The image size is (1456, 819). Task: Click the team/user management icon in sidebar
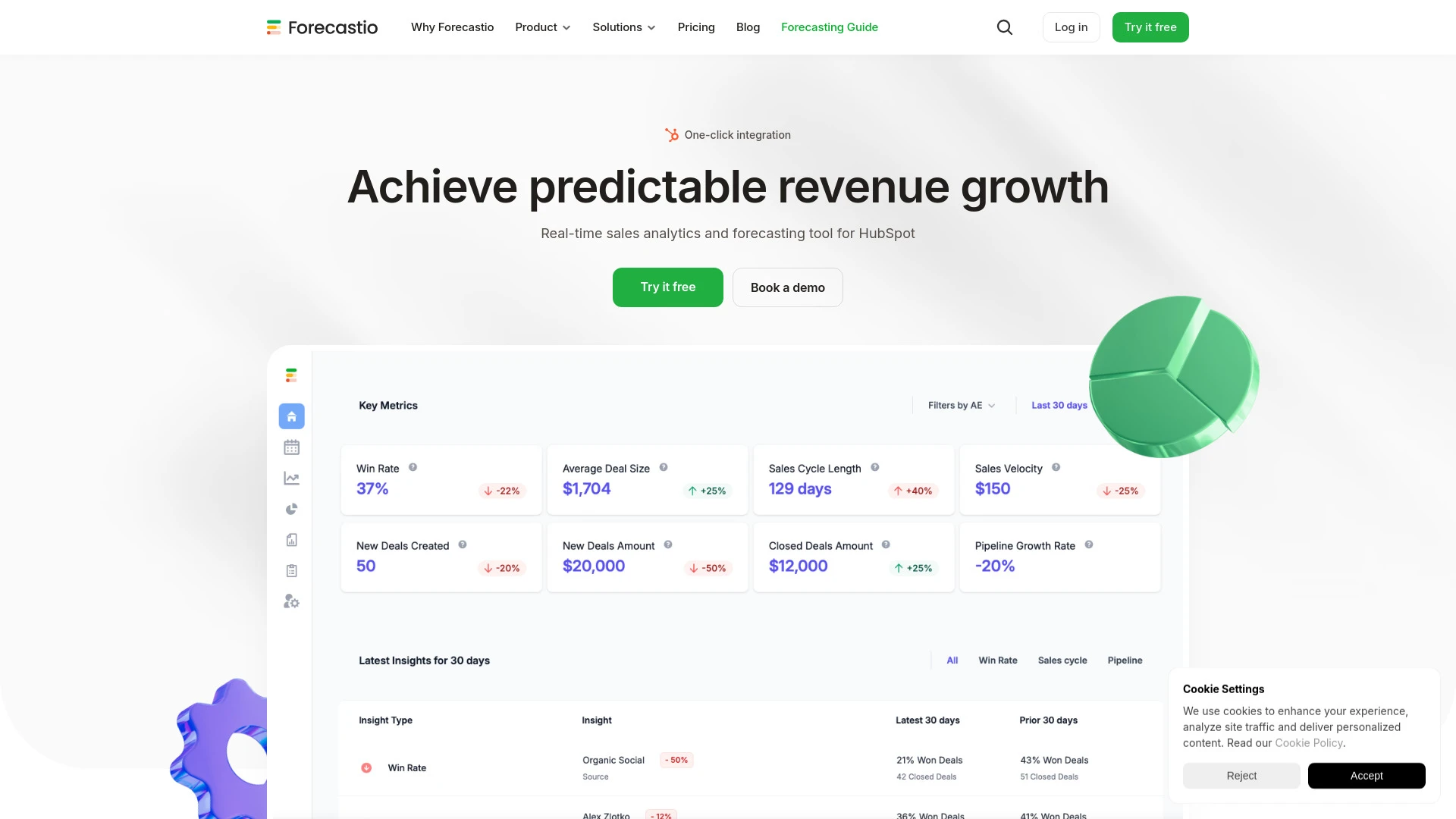(291, 601)
